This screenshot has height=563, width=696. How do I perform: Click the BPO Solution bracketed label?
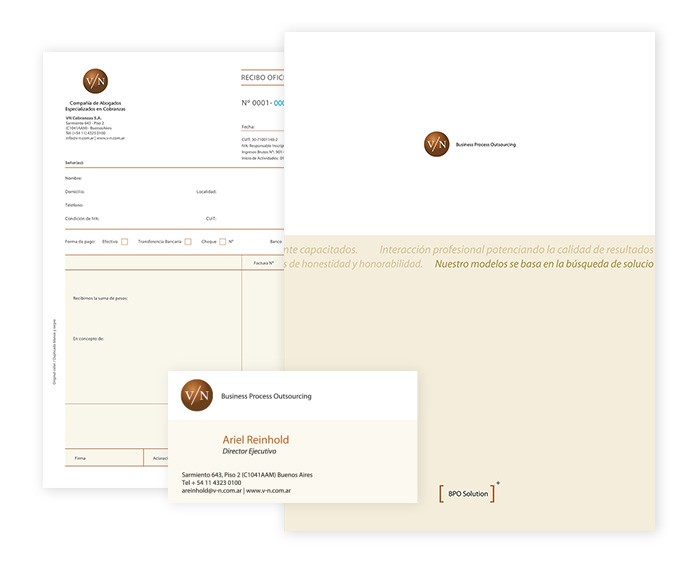[x=468, y=494]
